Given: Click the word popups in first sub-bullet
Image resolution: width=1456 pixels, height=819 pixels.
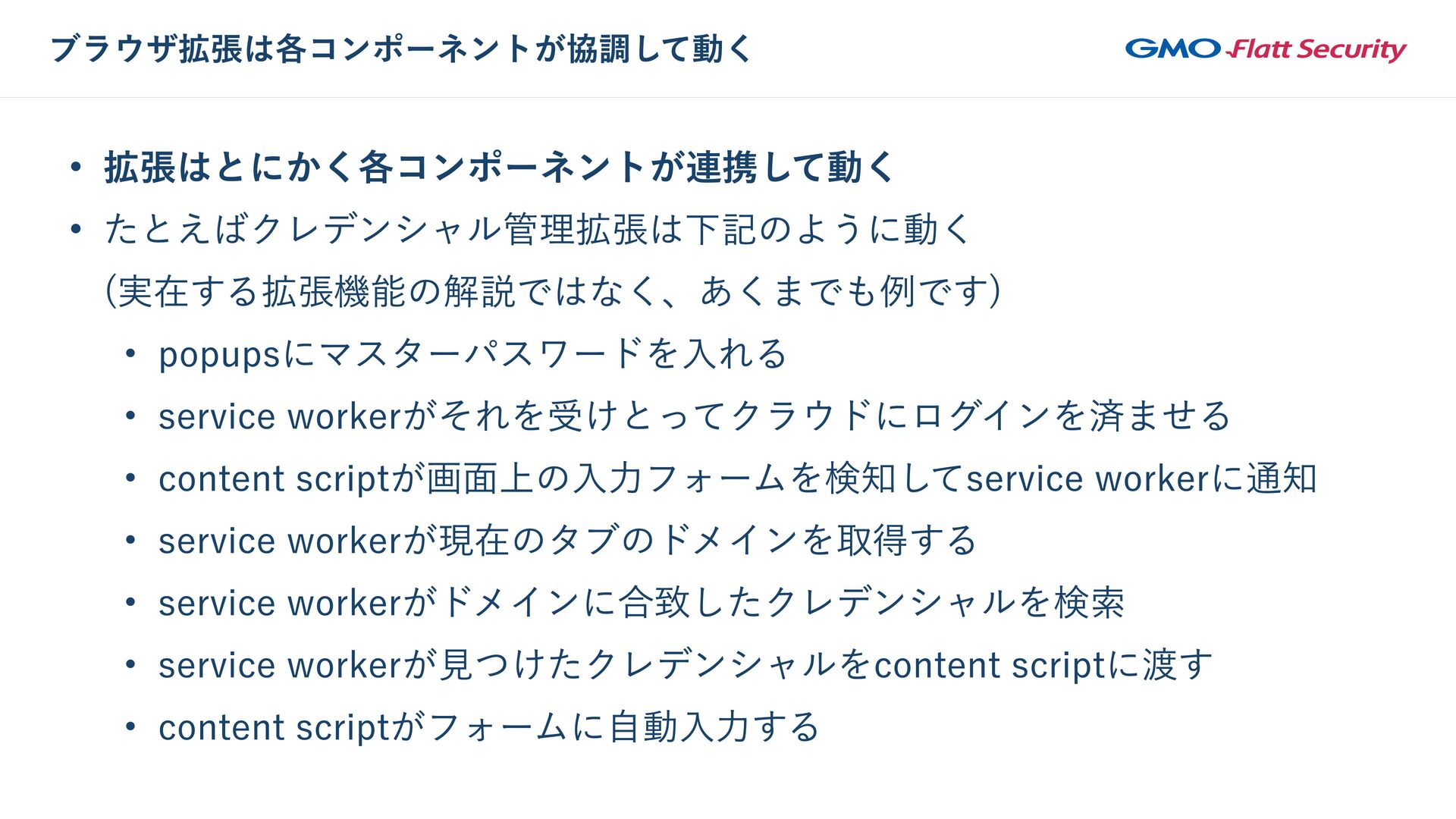Looking at the screenshot, I should tap(220, 356).
